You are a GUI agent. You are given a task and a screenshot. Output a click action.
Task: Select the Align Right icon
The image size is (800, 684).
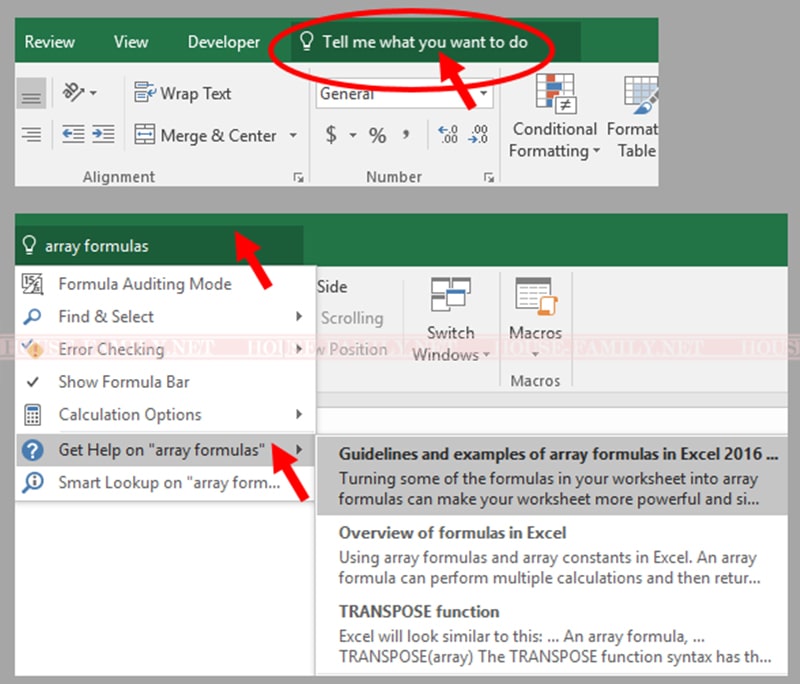[x=32, y=135]
